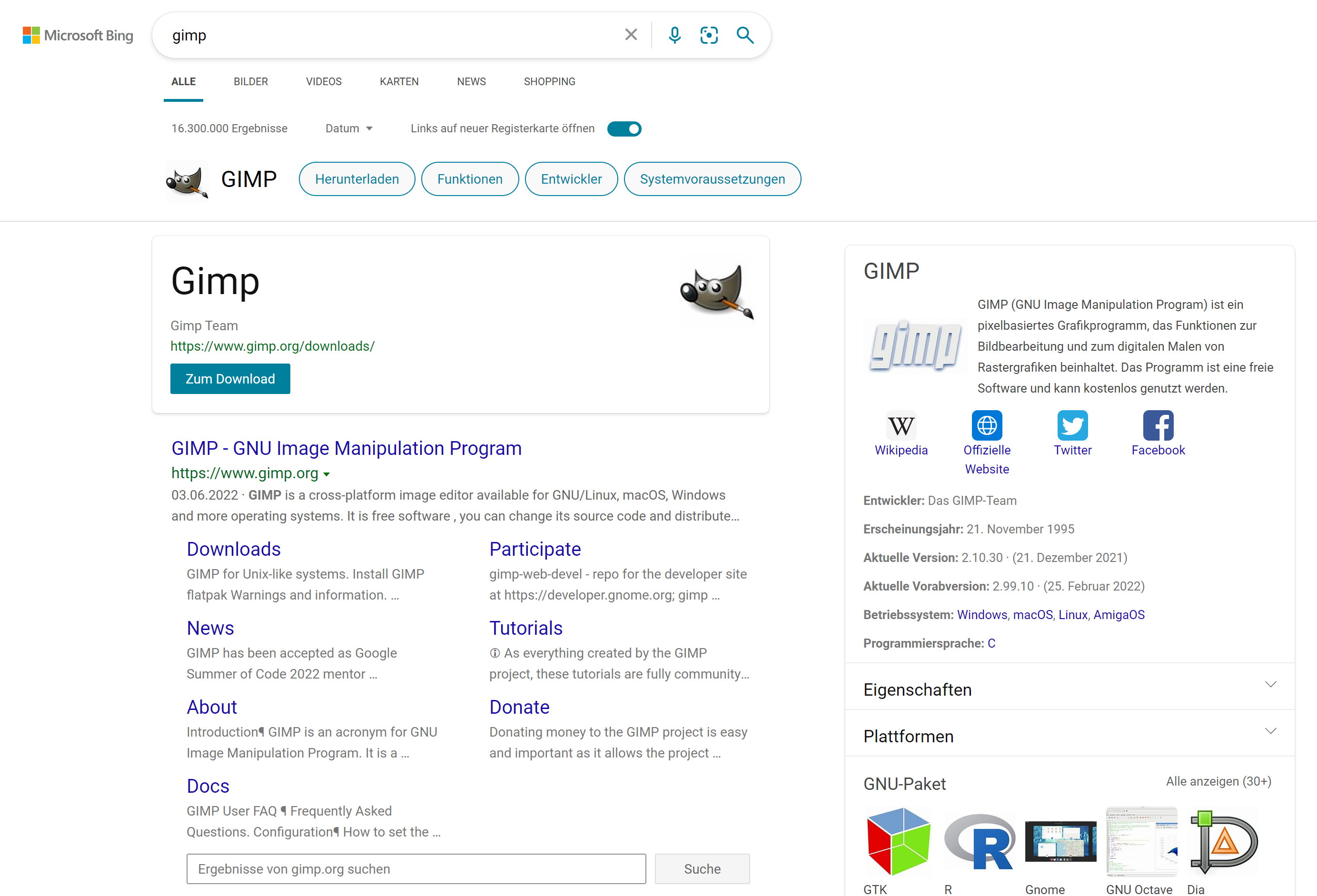The image size is (1317, 896).
Task: Switch to the NEWS tab
Action: [x=471, y=81]
